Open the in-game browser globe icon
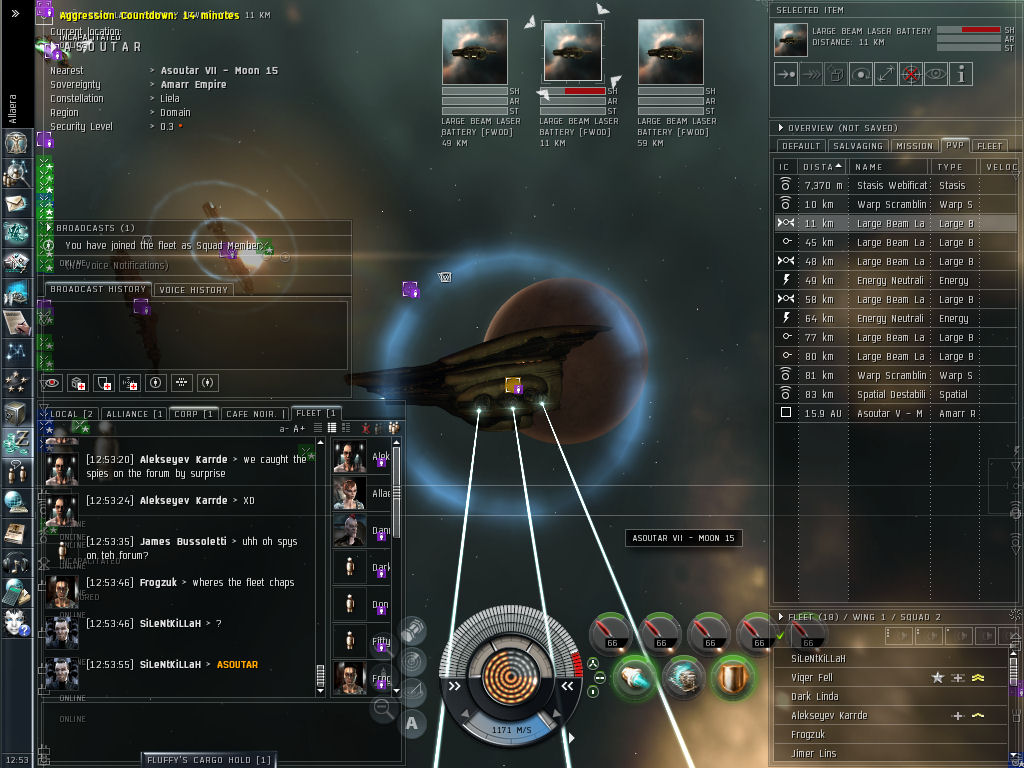Screen dimensions: 1024x768 16,502
